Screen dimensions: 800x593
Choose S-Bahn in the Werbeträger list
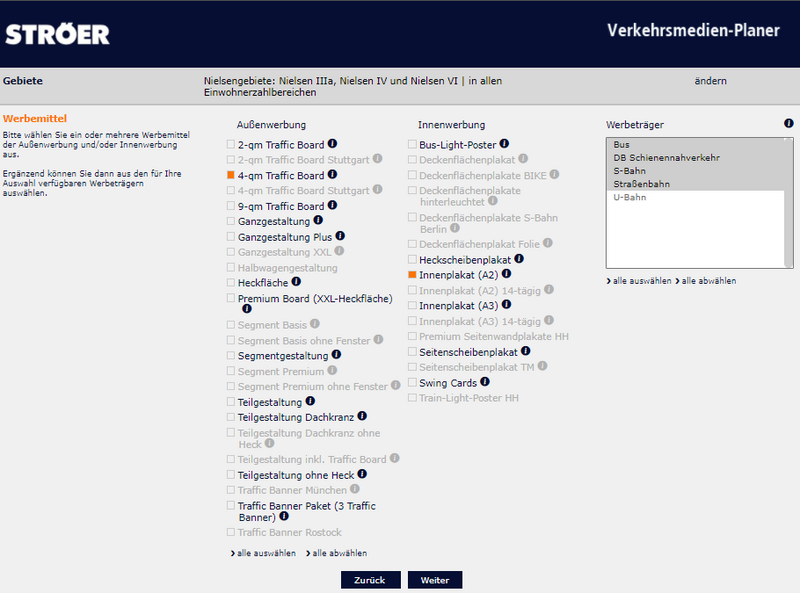695,171
